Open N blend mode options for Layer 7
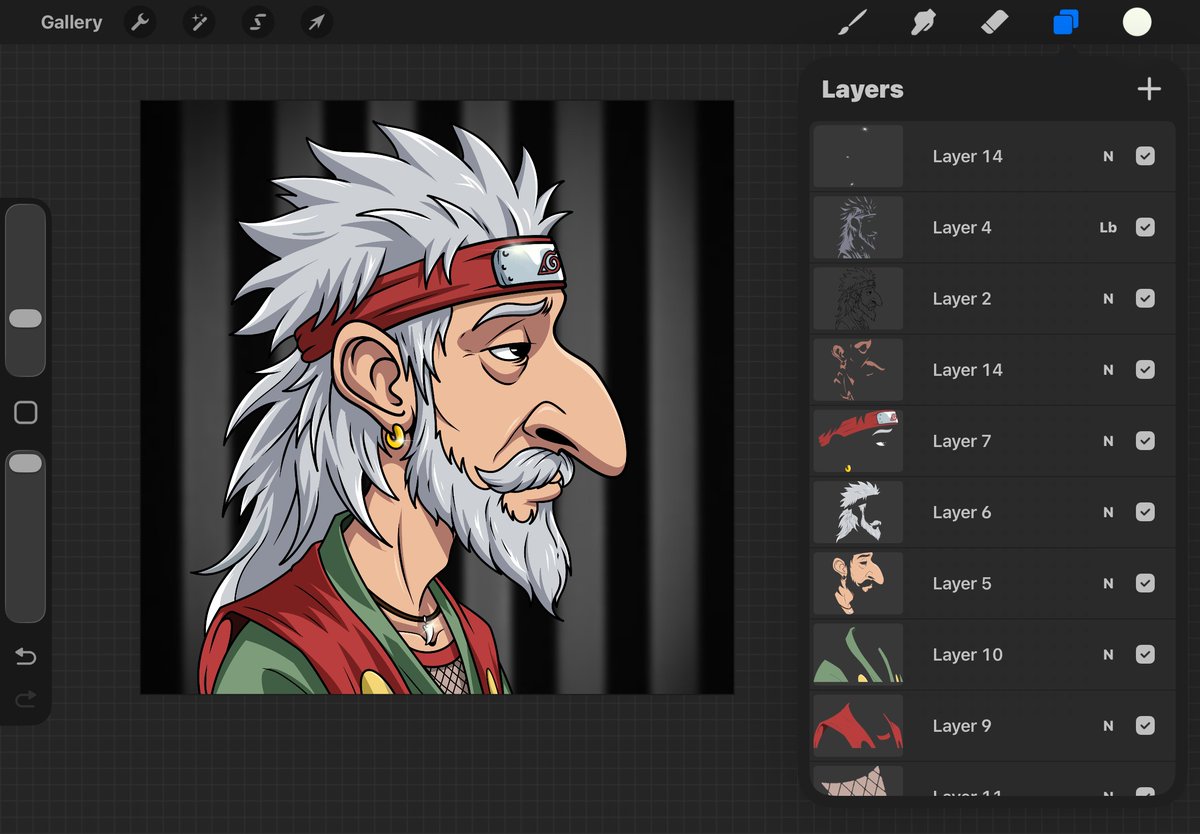This screenshot has height=834, width=1200. pyautogui.click(x=1108, y=441)
